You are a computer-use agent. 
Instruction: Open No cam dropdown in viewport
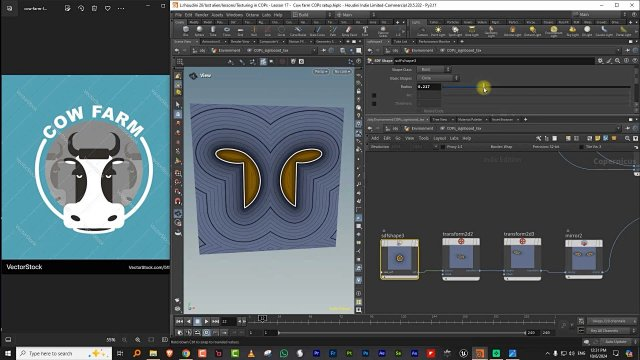342,72
